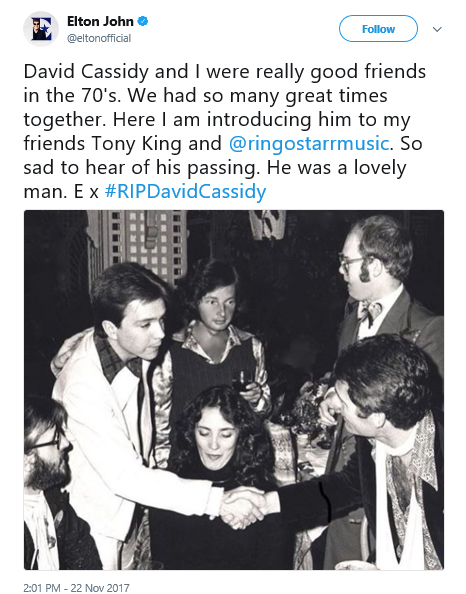
Task: Click the man in white jacket in photo
Action: coord(125,398)
